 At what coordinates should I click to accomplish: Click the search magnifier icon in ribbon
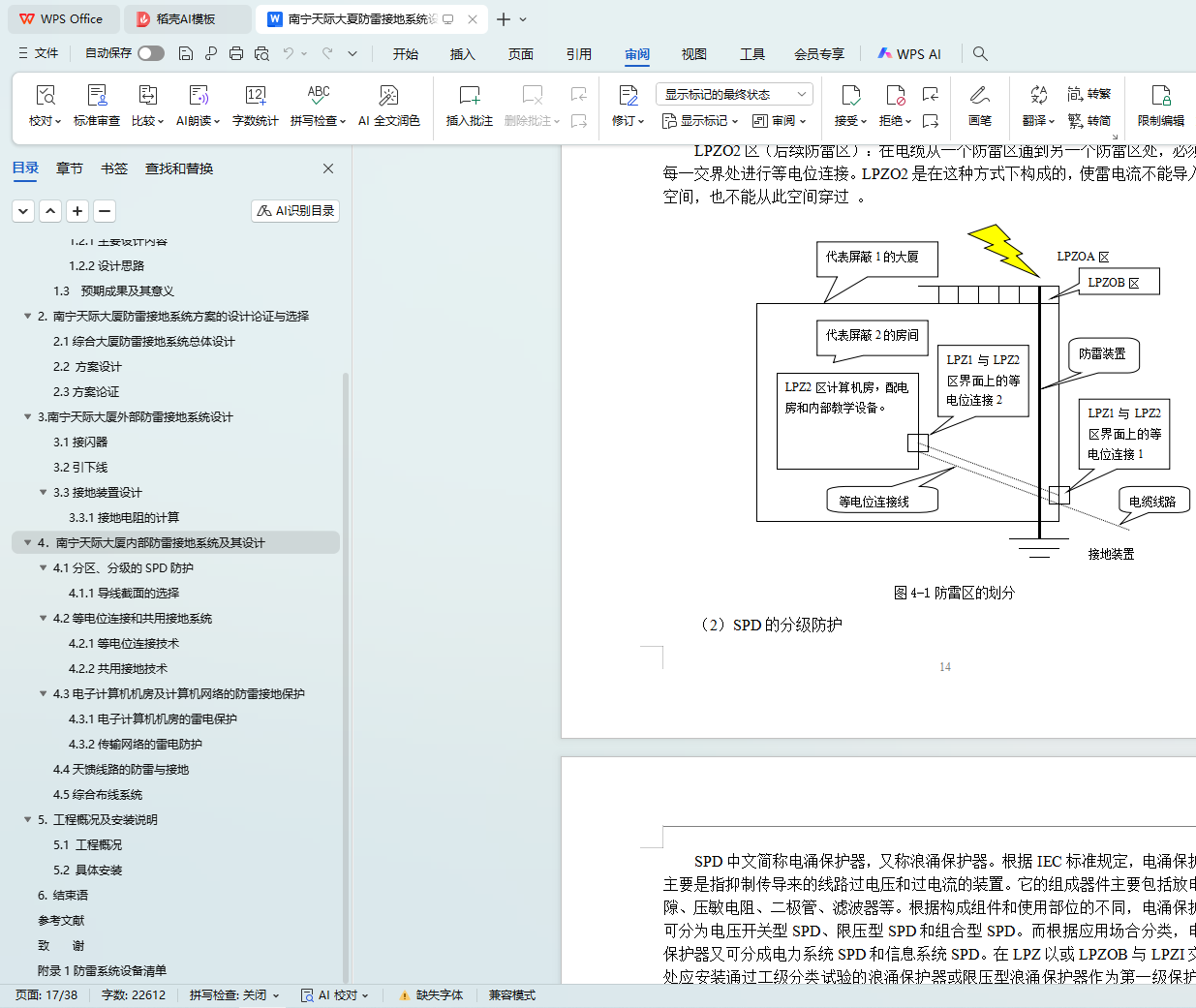click(x=980, y=53)
